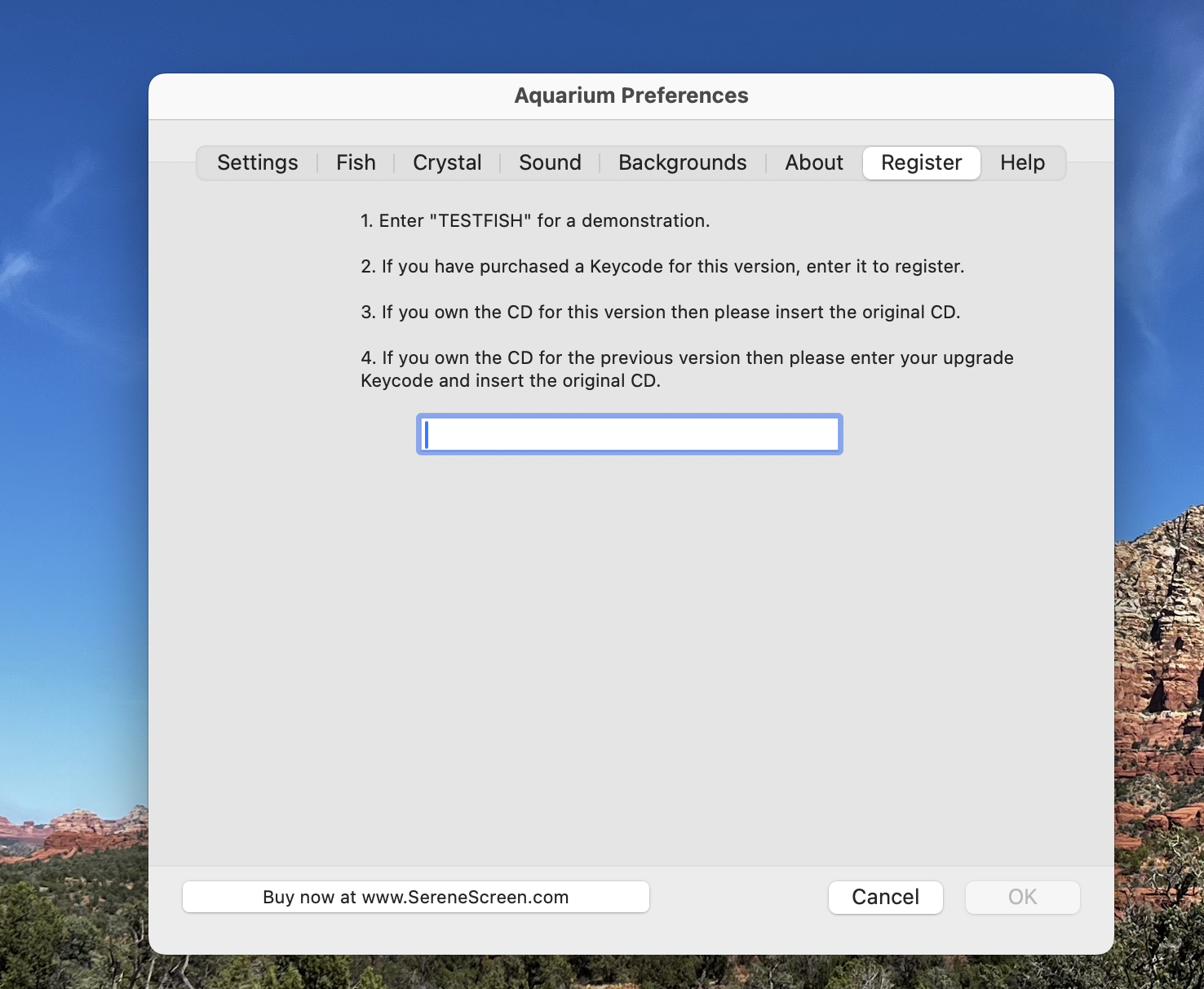This screenshot has height=989, width=1204.
Task: Click the upgrade Keycode step 4 text
Action: (687, 369)
